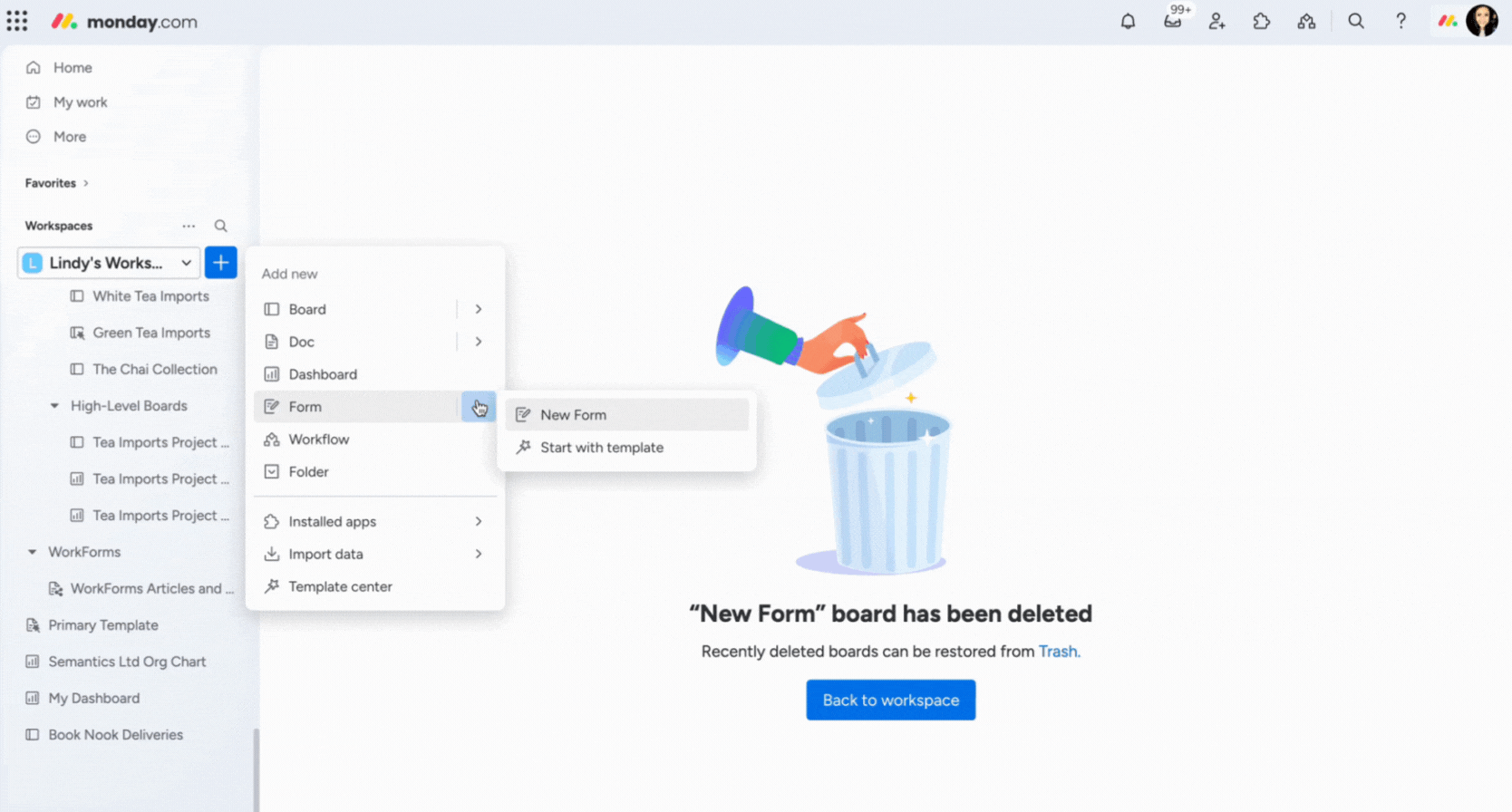
Task: Open automations center icon in top bar
Action: point(1306,21)
